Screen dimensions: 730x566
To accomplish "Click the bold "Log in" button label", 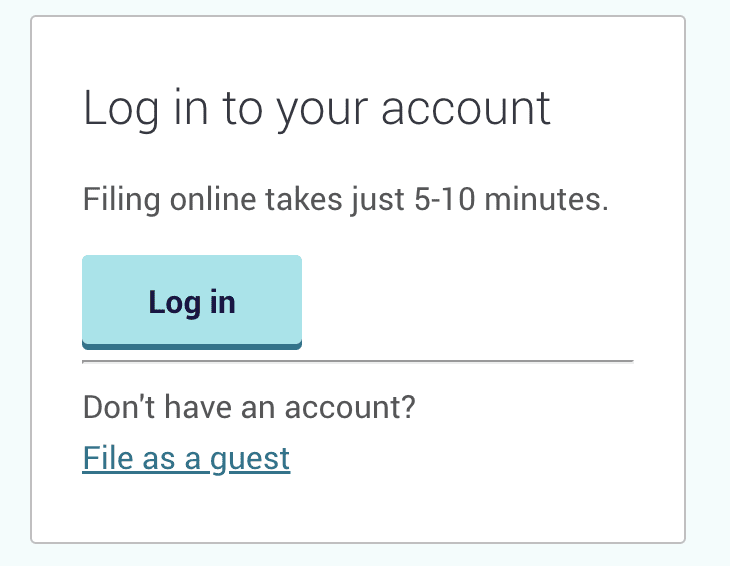I will point(192,301).
